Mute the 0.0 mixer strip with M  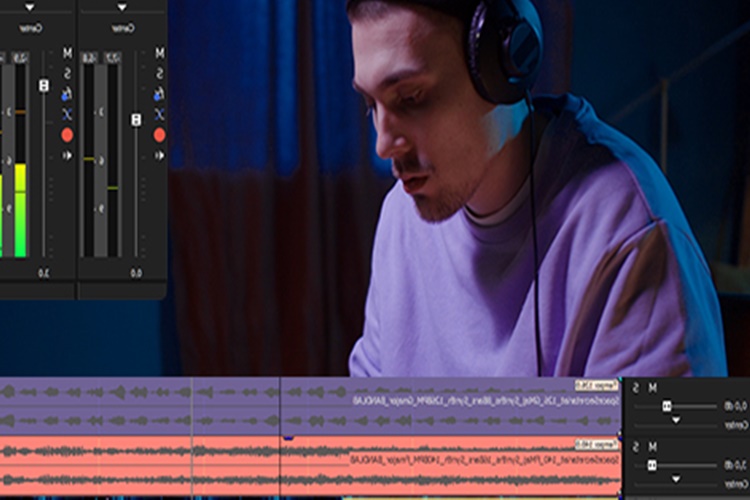pos(159,53)
